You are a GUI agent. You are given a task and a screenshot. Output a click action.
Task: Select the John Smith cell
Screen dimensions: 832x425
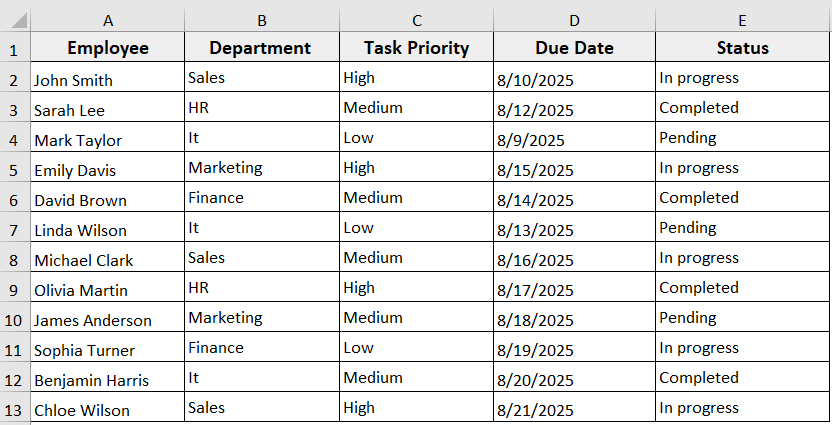click(107, 79)
